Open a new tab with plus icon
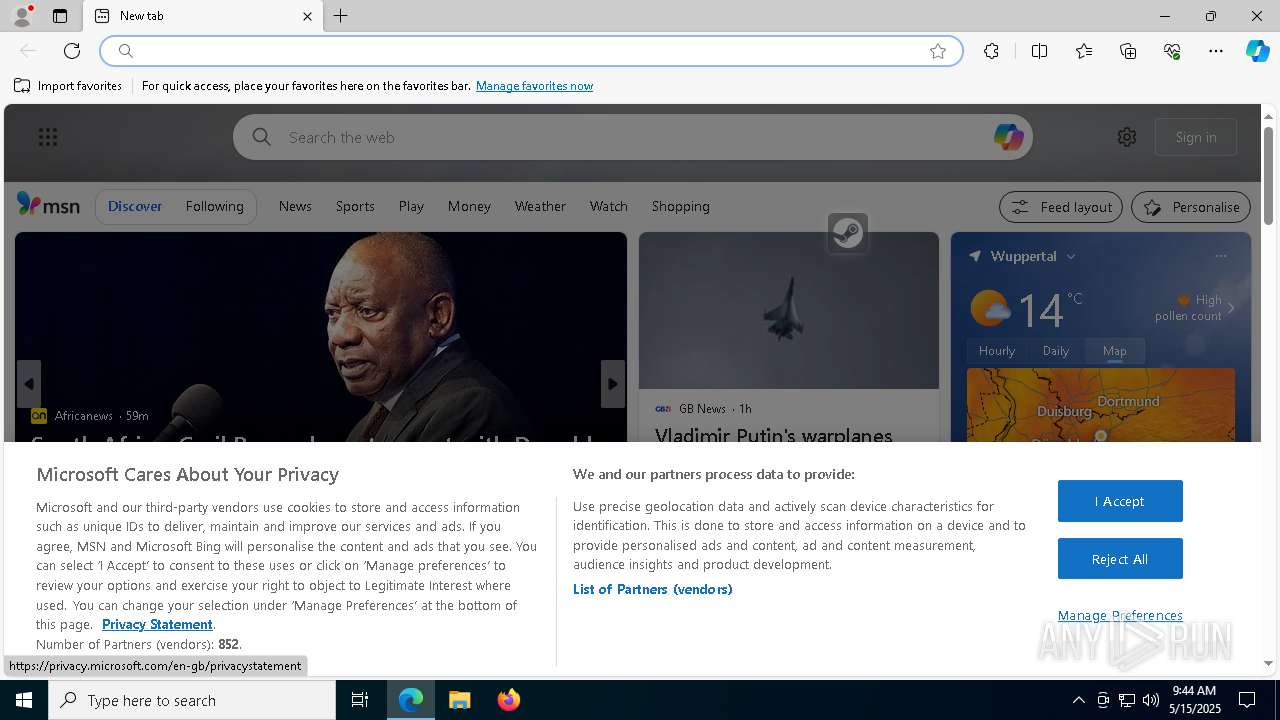The image size is (1280, 720). (341, 16)
